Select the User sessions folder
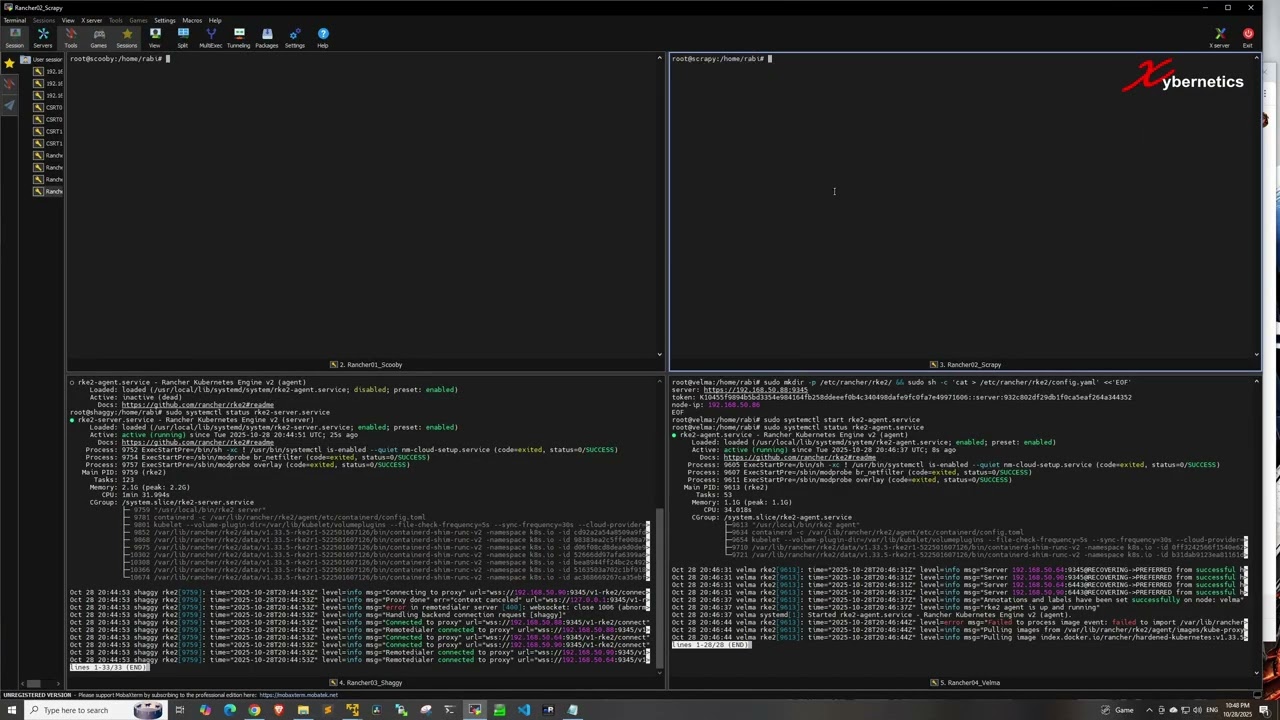Screen dimensions: 1280x720 (42, 59)
